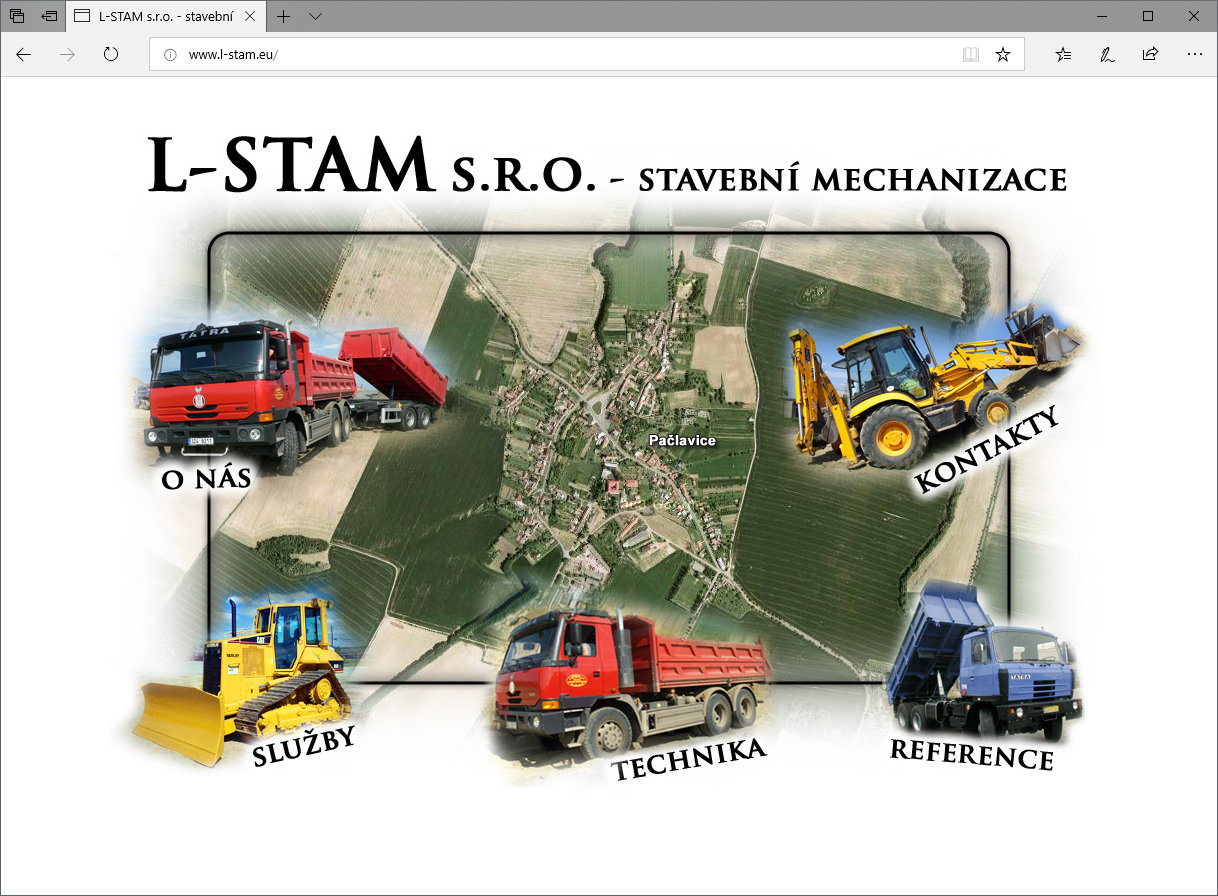Viewport: 1218px width, 896px height.
Task: Add page to favorites with star icon
Action: pyautogui.click(x=1003, y=55)
